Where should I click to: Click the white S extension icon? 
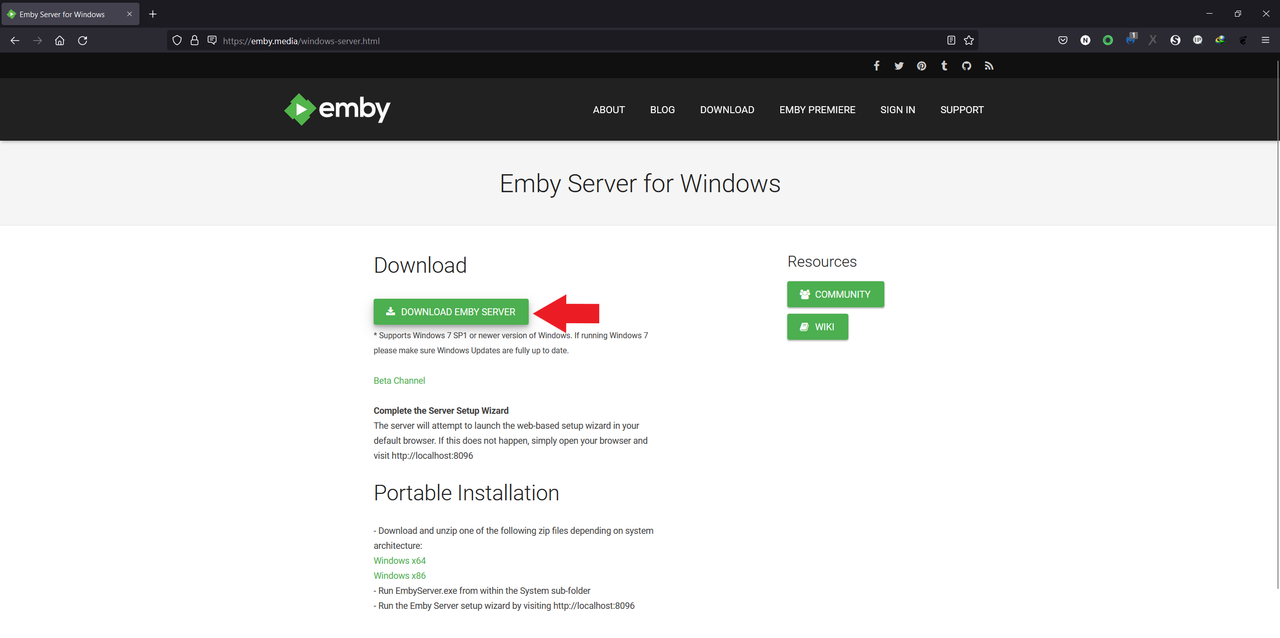[1175, 41]
